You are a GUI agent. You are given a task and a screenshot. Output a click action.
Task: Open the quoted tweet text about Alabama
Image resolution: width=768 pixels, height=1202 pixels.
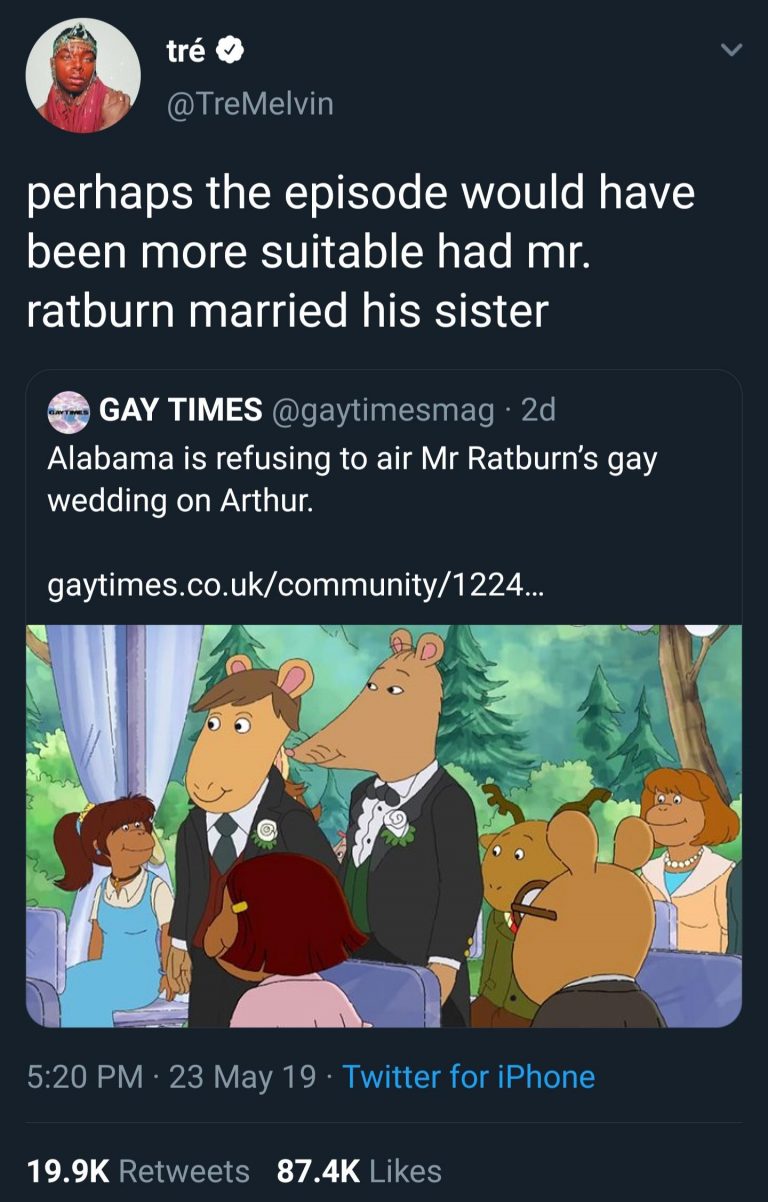click(x=353, y=479)
